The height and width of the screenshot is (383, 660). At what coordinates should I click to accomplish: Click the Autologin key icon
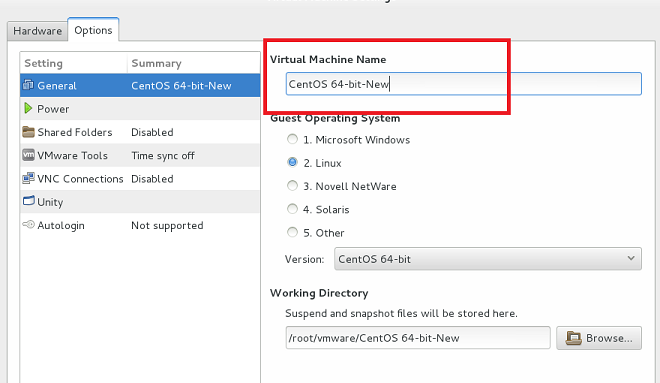click(x=28, y=224)
